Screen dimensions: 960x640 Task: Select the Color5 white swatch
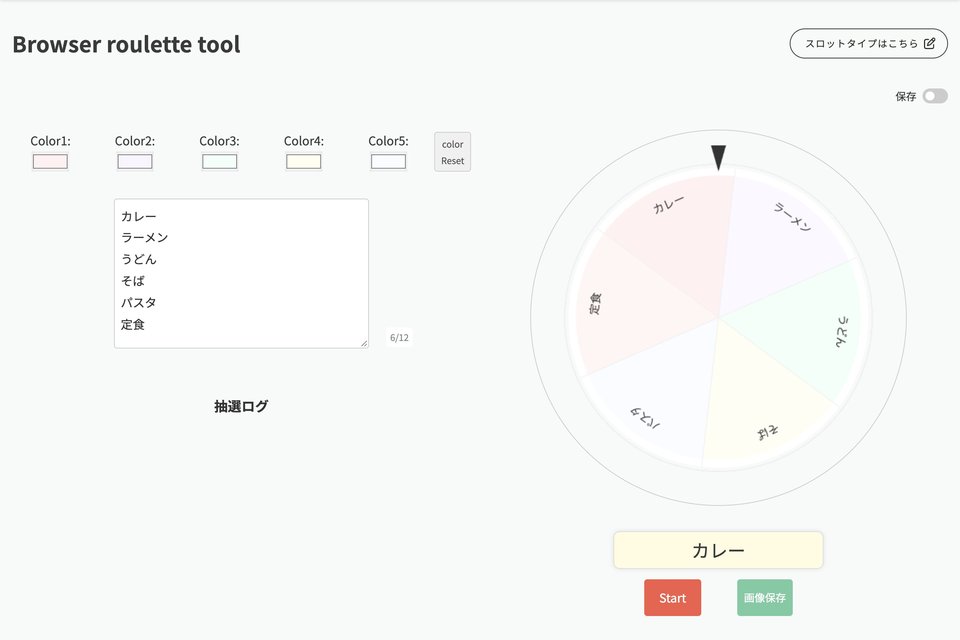(x=388, y=162)
